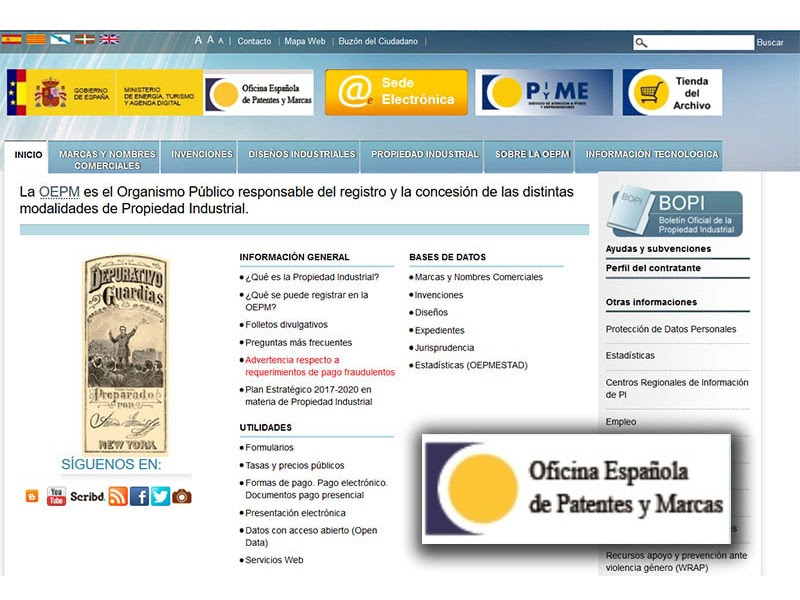Click the Depurativo Guardias vintage label image

pyautogui.click(x=126, y=355)
